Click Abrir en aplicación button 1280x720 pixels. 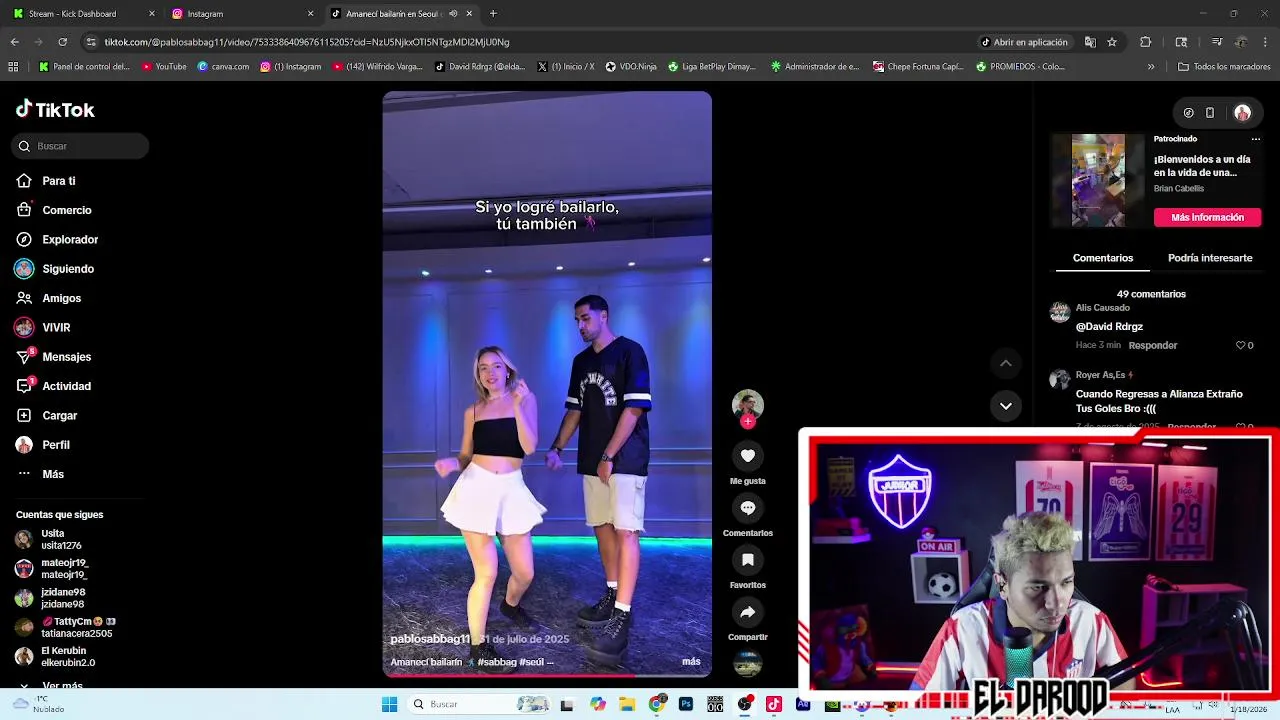pyautogui.click(x=1024, y=42)
